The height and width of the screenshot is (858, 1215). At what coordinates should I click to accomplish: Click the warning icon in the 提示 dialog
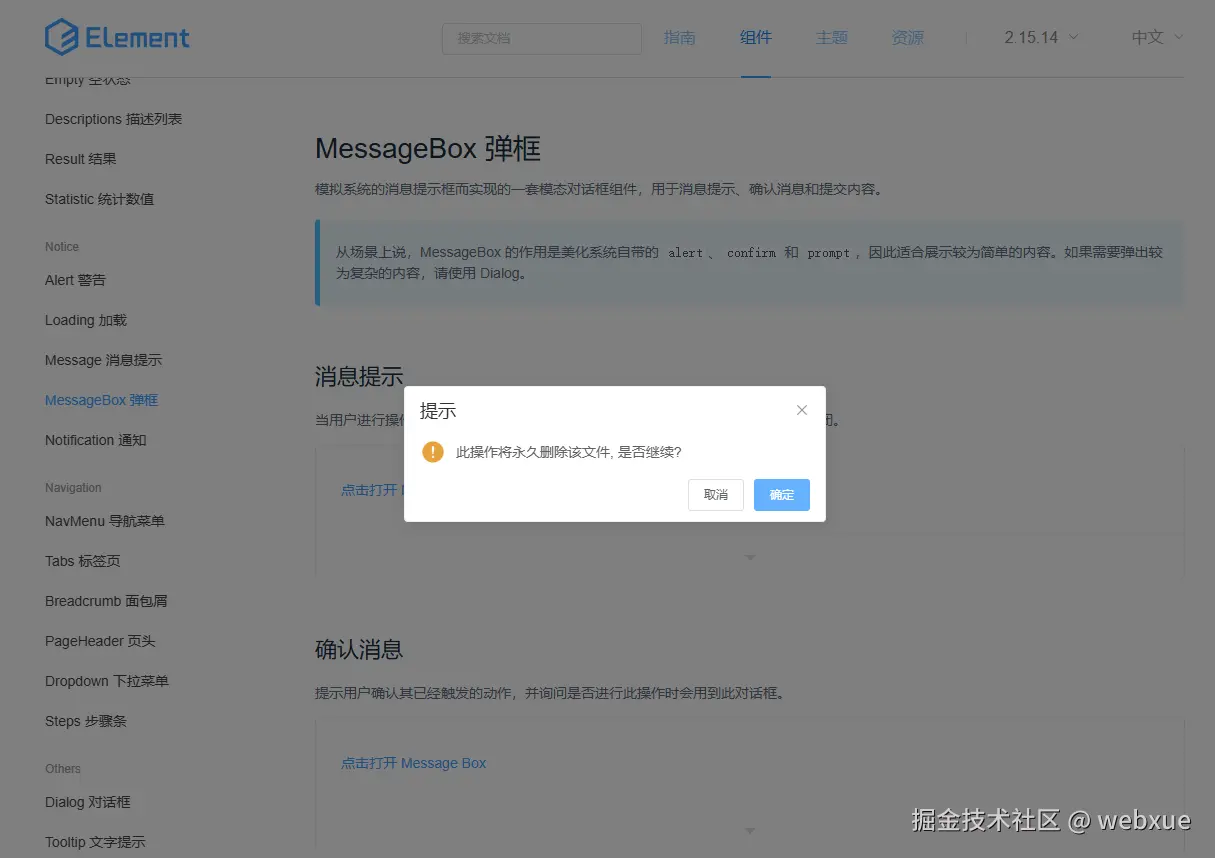click(x=432, y=452)
